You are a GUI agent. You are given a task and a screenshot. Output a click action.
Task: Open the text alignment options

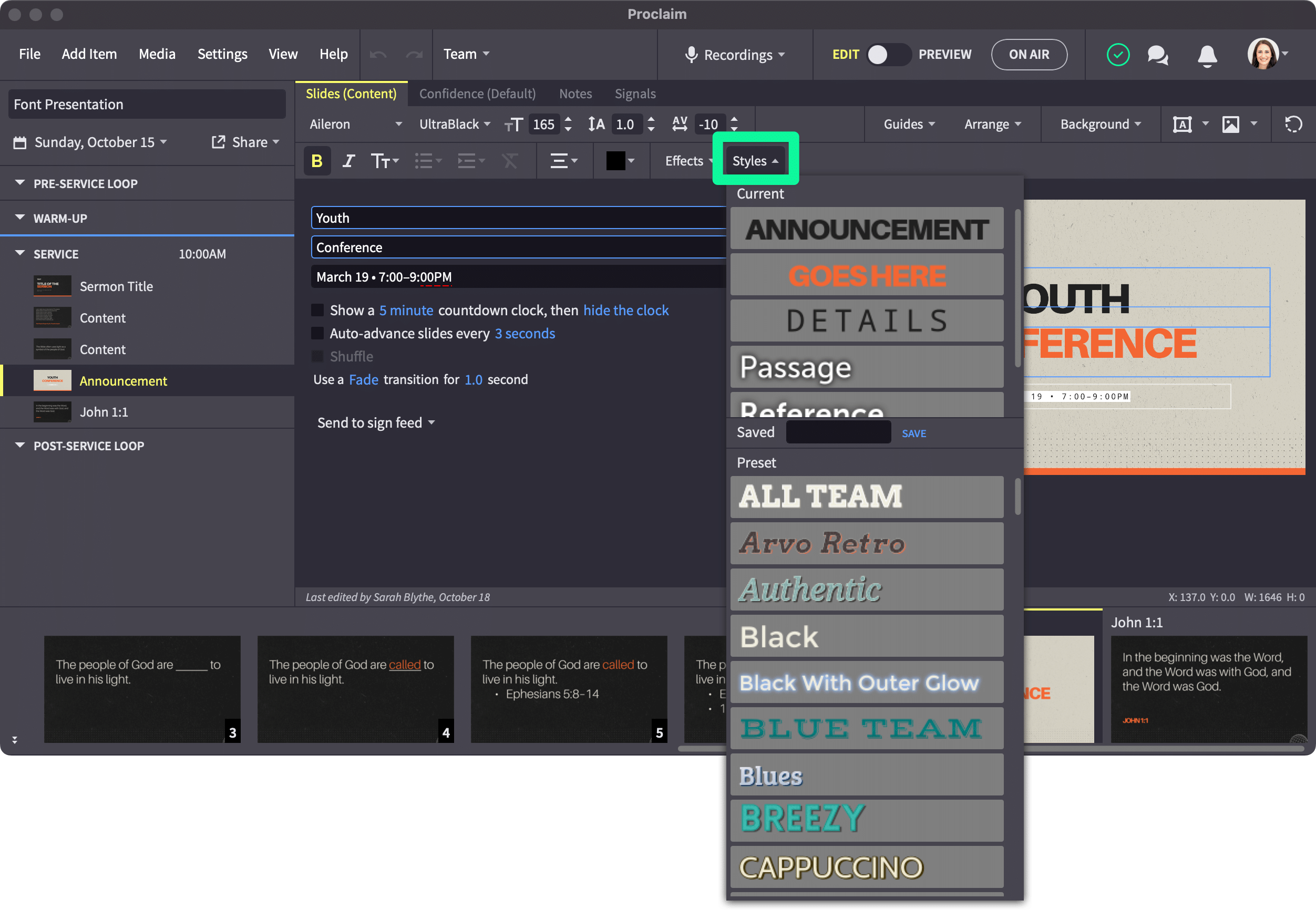tap(564, 161)
